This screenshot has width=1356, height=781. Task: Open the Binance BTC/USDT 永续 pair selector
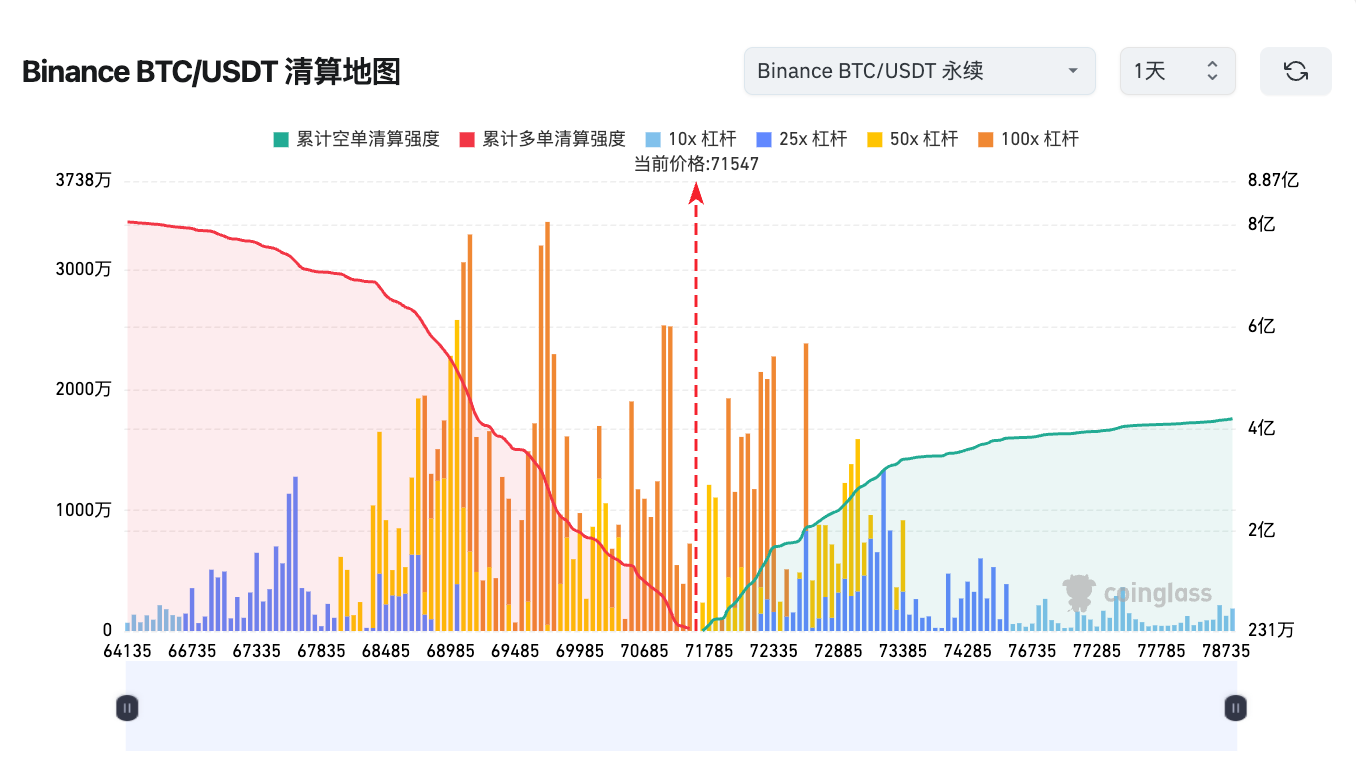pyautogui.click(x=919, y=71)
